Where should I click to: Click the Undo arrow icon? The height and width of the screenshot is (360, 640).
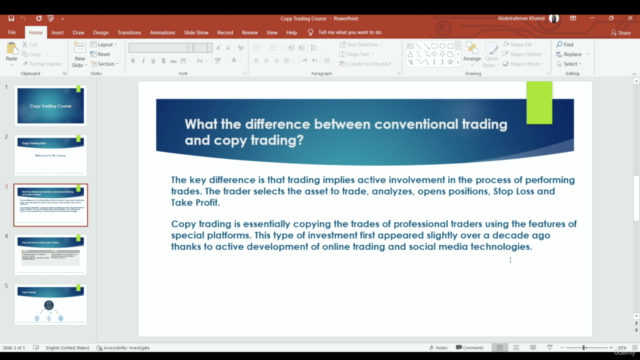[x=23, y=18]
